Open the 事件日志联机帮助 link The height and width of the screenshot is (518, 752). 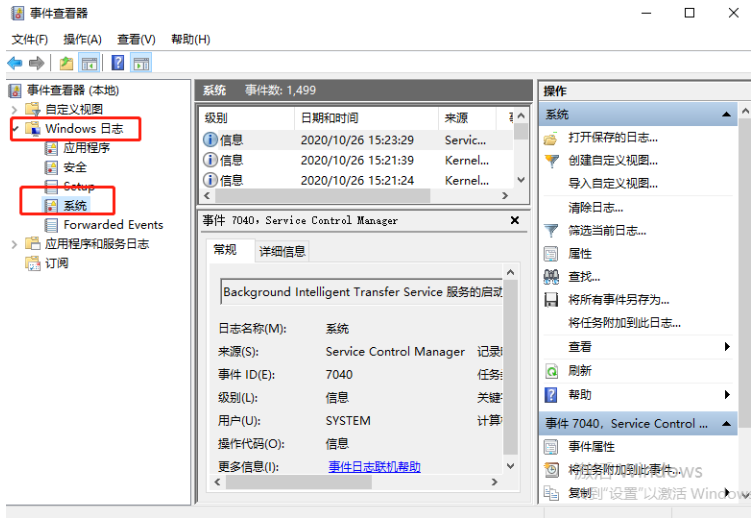pyautogui.click(x=374, y=467)
